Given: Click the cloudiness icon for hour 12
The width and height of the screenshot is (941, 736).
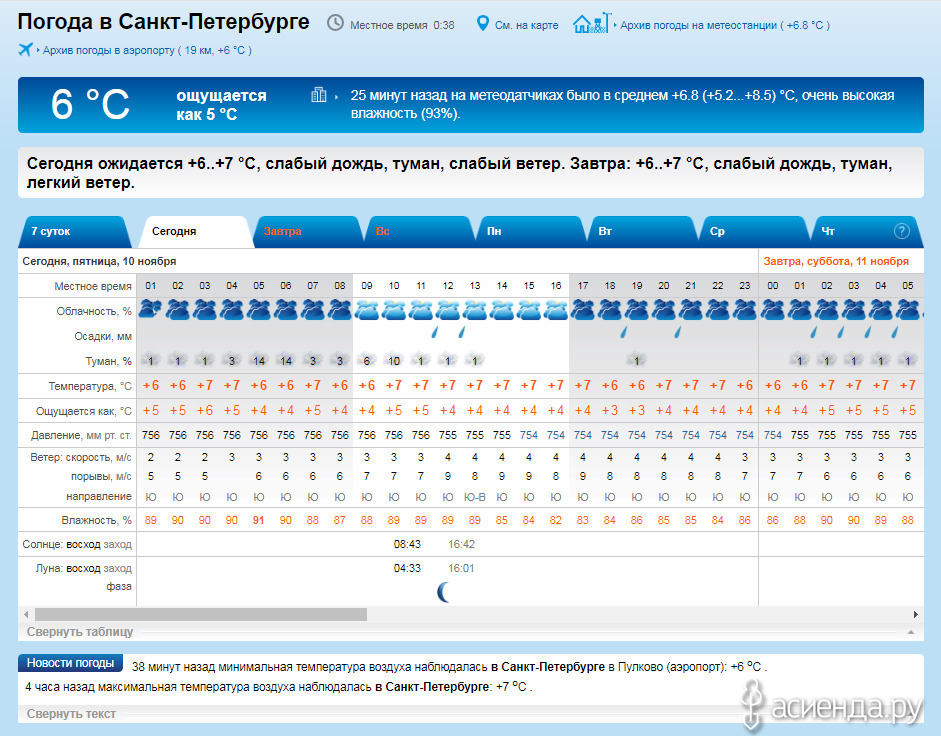Looking at the screenshot, I should 448,310.
